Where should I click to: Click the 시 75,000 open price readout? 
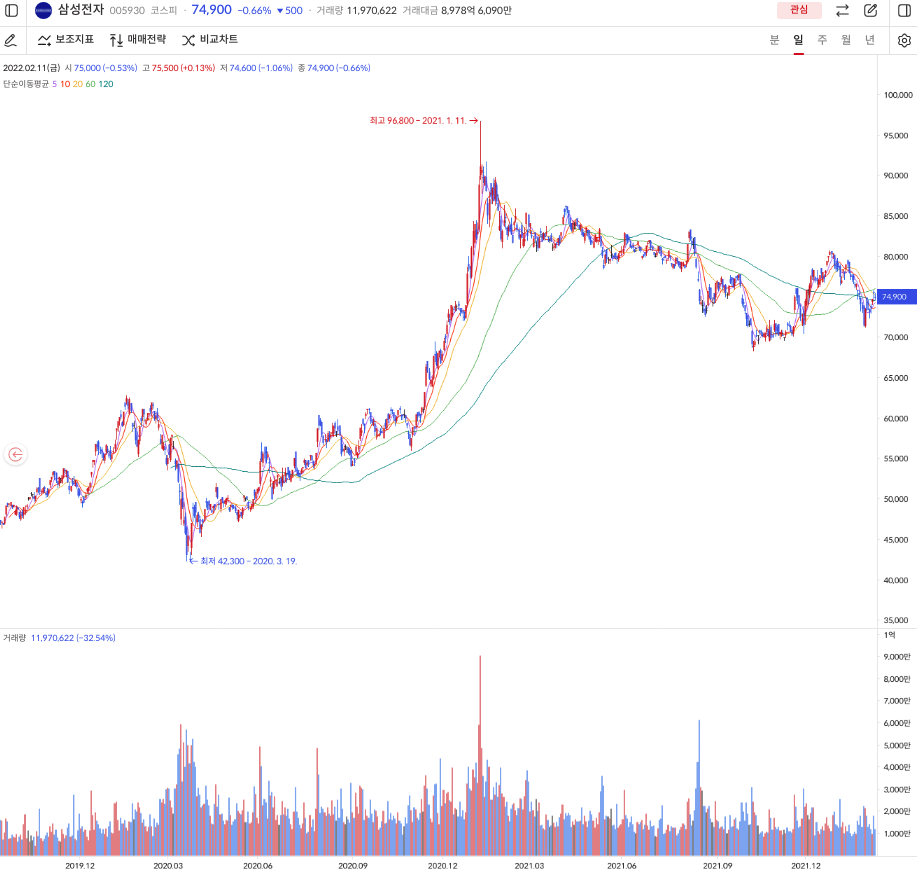tap(101, 68)
